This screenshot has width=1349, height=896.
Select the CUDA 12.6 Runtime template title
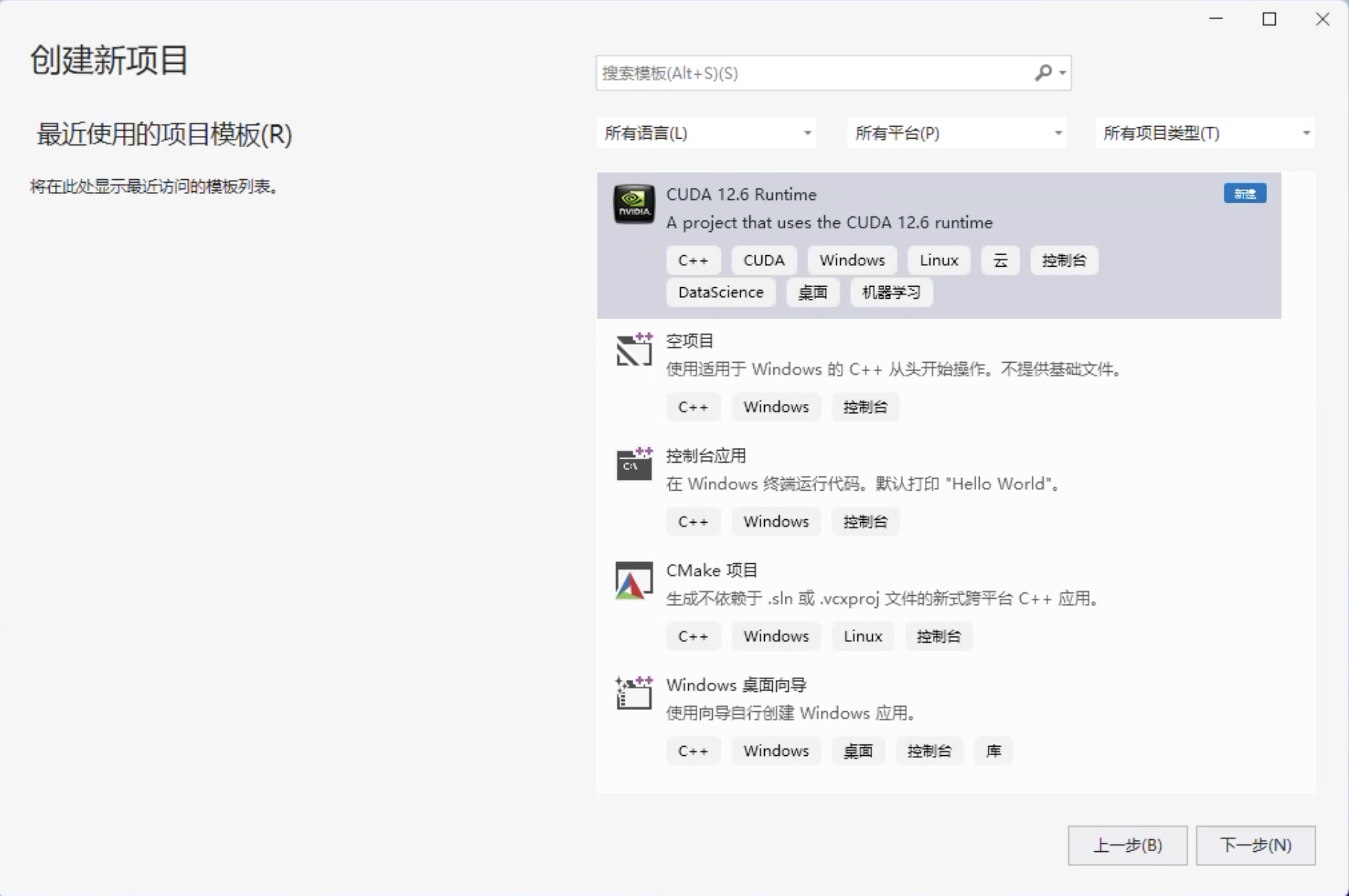tap(741, 194)
